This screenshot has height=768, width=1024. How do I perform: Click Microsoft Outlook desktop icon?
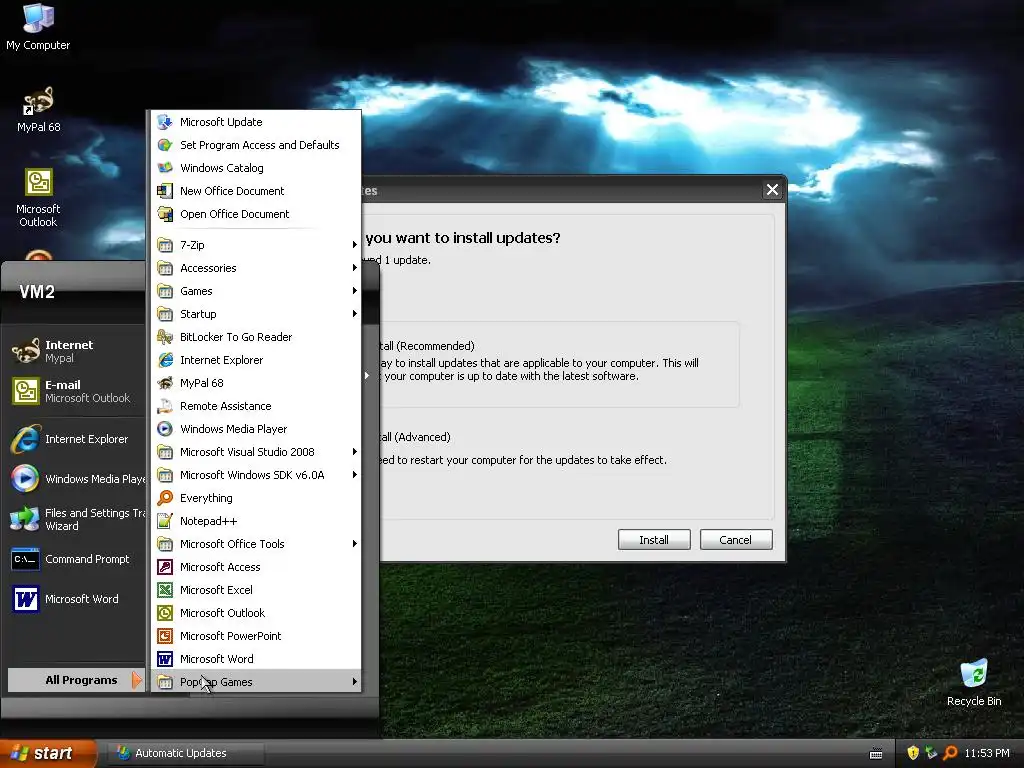point(38,198)
